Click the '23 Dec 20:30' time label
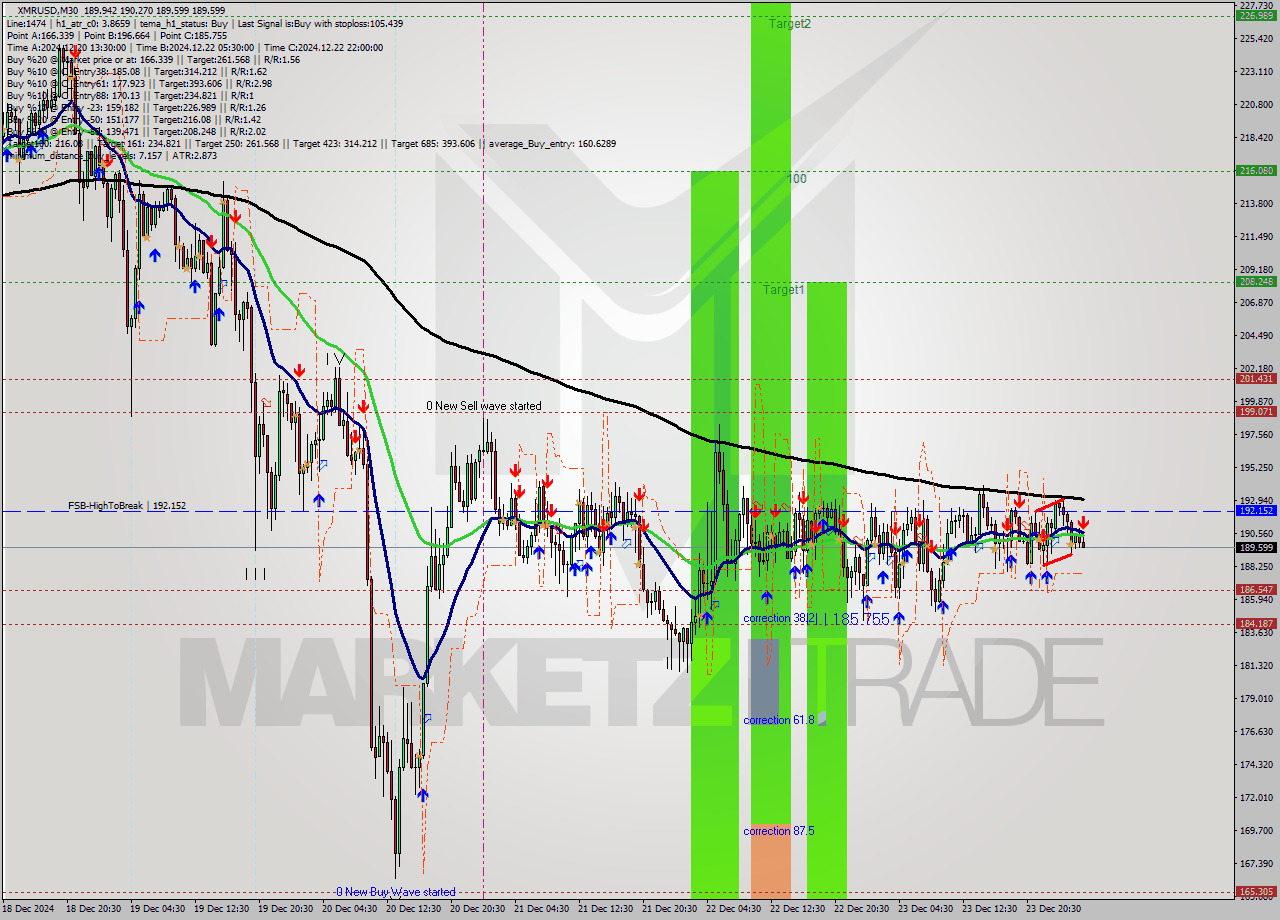 1054,909
